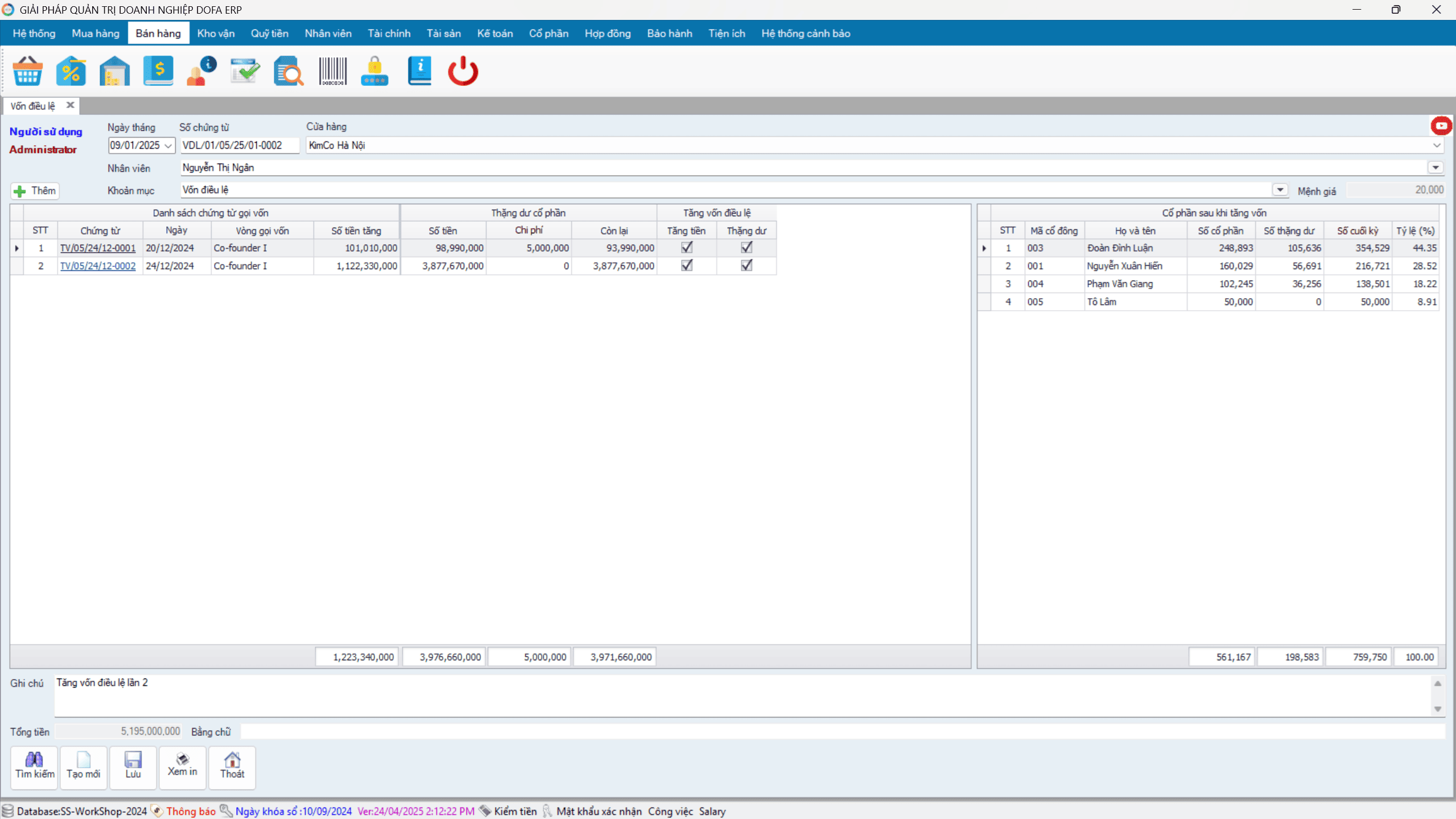
Task: Open the Hệ thống menu
Action: [34, 34]
